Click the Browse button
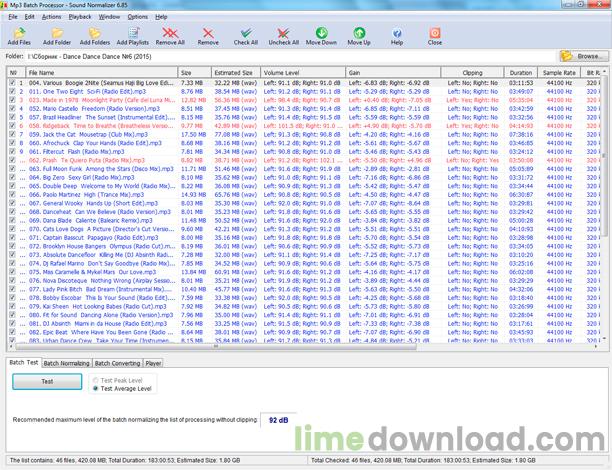Image resolution: width=612 pixels, height=470 pixels. coord(584,56)
